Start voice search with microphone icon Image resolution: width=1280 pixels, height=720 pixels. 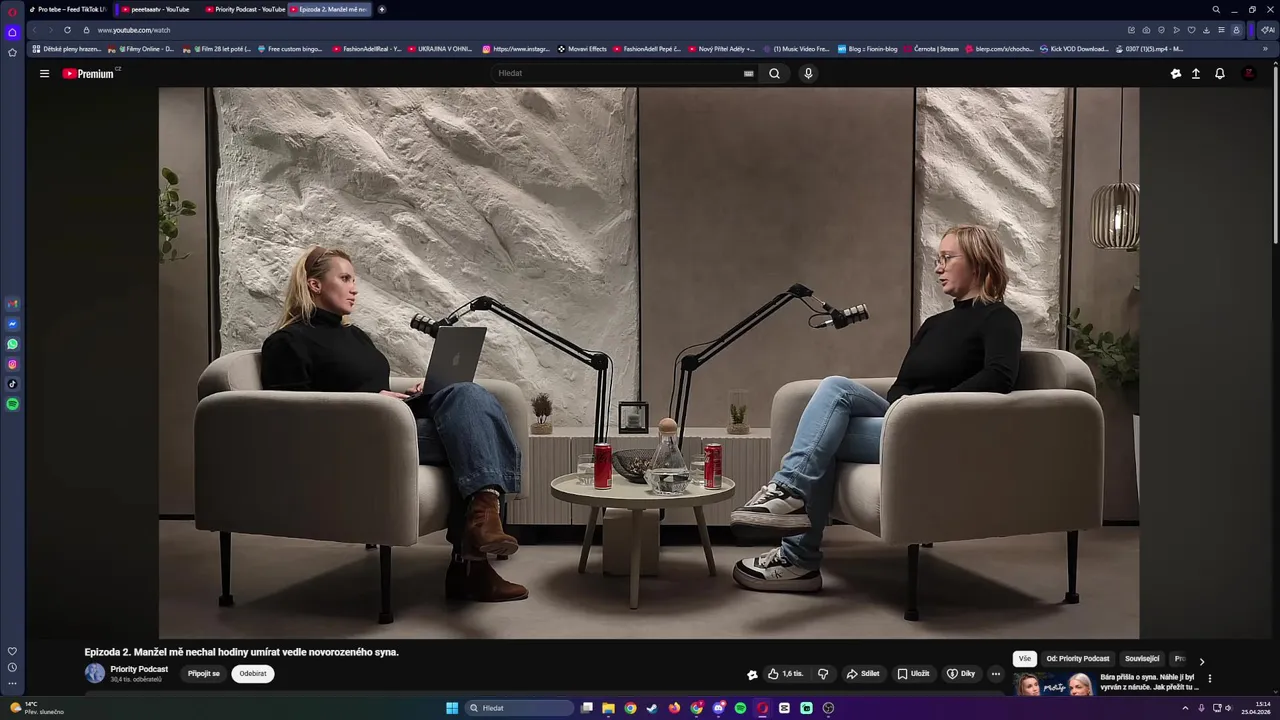tap(808, 73)
